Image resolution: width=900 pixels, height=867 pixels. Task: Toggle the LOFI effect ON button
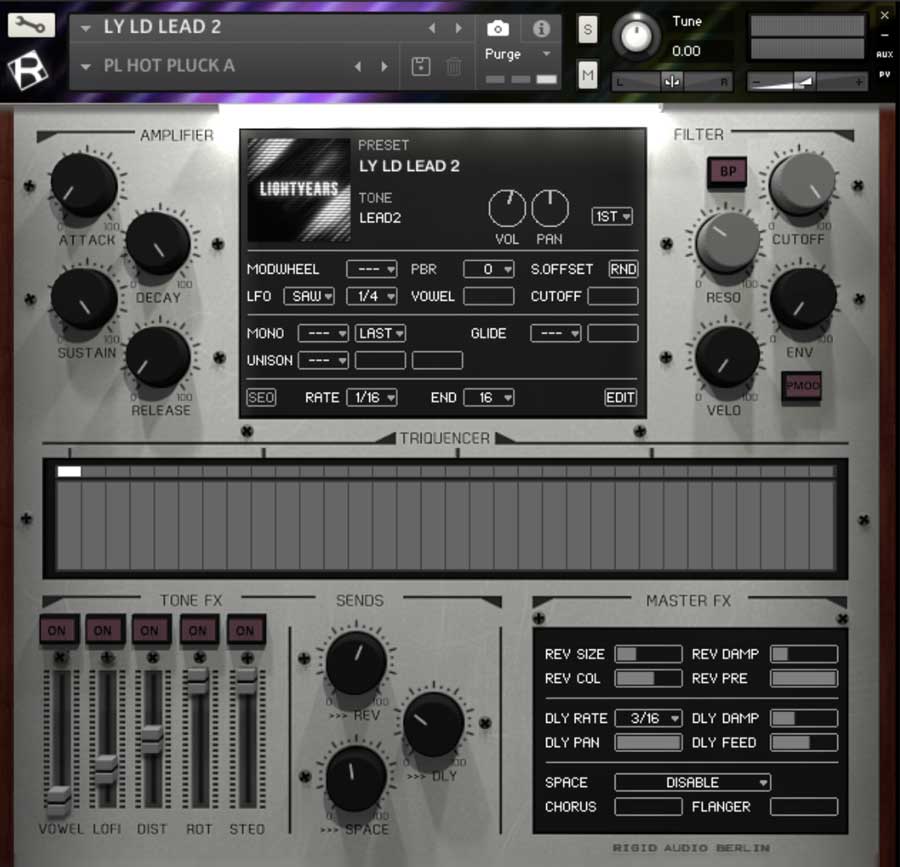coord(104,630)
